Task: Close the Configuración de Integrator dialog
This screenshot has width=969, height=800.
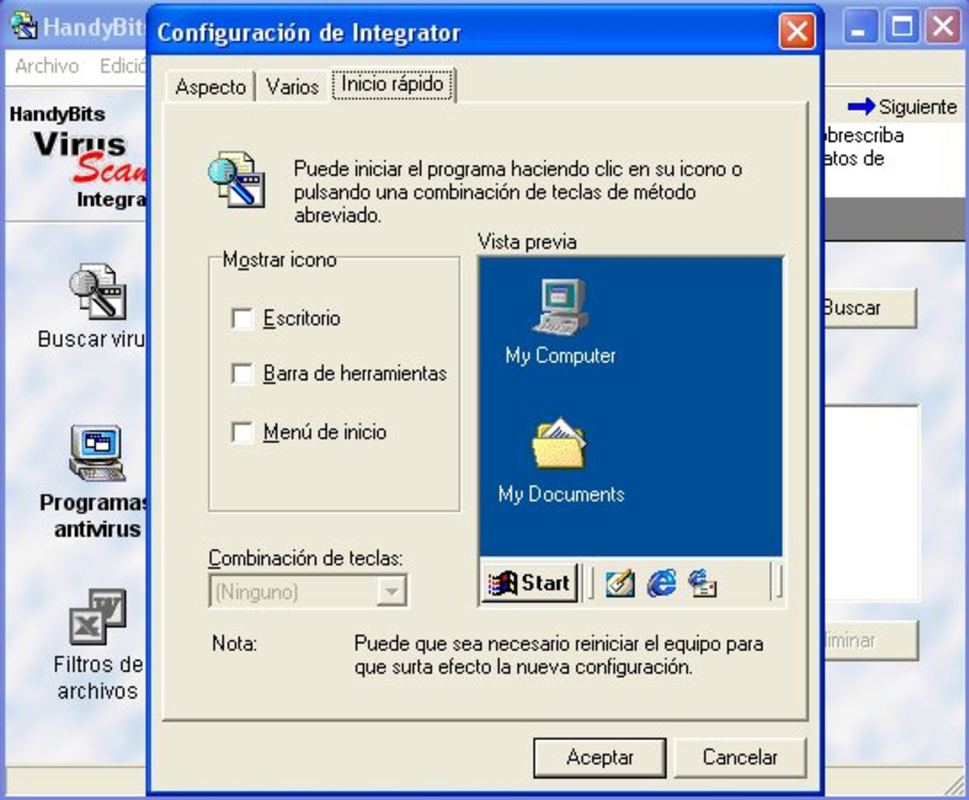Action: [x=797, y=31]
